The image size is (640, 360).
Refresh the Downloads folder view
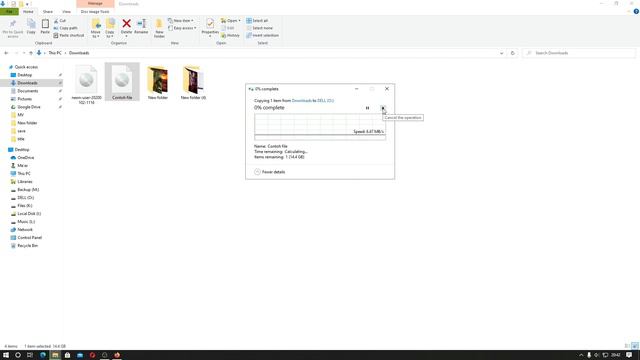pos(513,53)
